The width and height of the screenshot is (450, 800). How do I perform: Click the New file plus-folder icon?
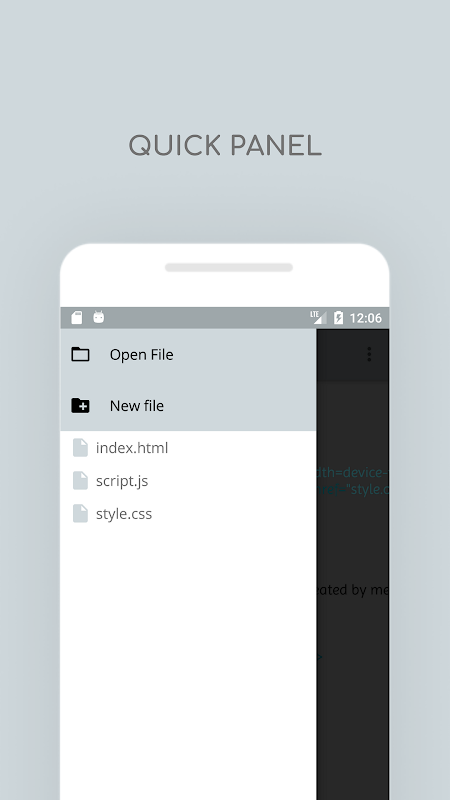tap(80, 405)
